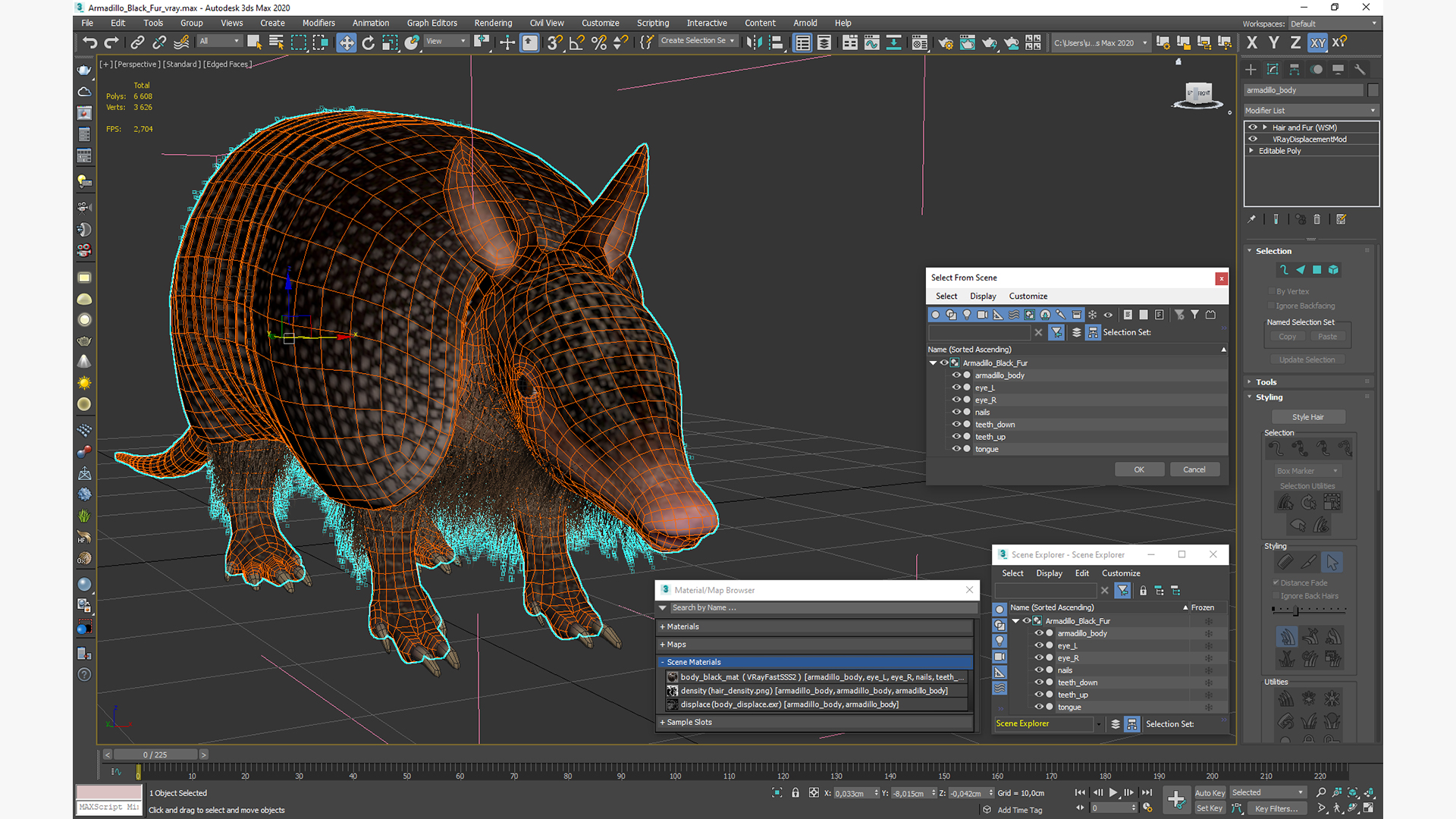Screen dimensions: 1456x819
Task: Toggle visibility of Hair and Fur modifier
Action: click(1253, 127)
